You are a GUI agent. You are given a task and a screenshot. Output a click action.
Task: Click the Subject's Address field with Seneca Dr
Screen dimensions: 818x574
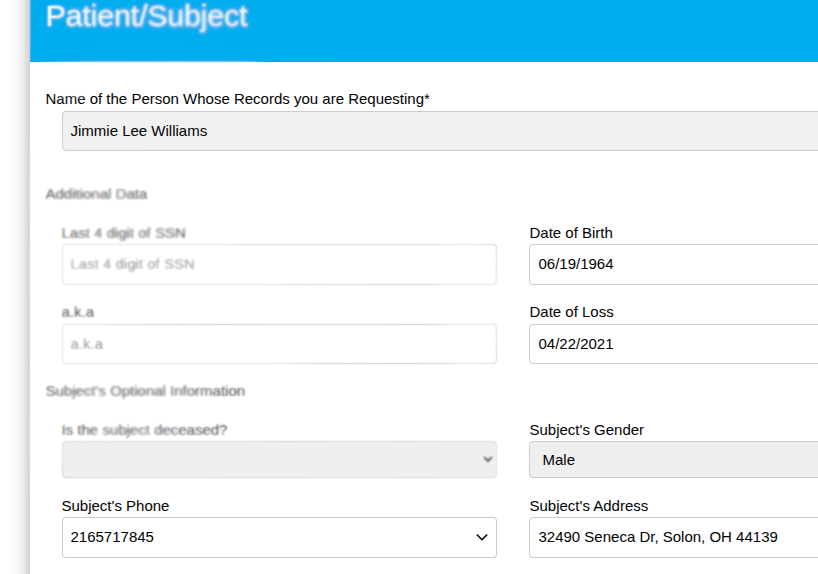pyautogui.click(x=673, y=538)
